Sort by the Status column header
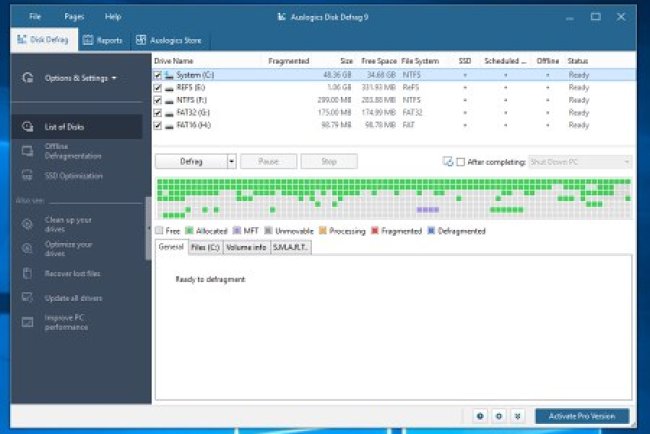The image size is (650, 434). coord(577,61)
